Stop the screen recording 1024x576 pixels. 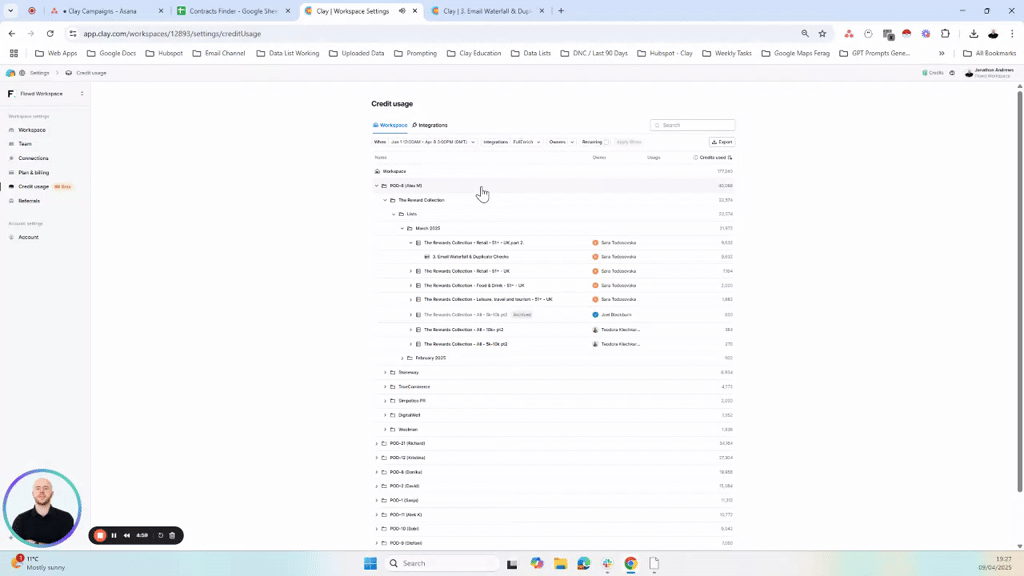click(x=100, y=535)
